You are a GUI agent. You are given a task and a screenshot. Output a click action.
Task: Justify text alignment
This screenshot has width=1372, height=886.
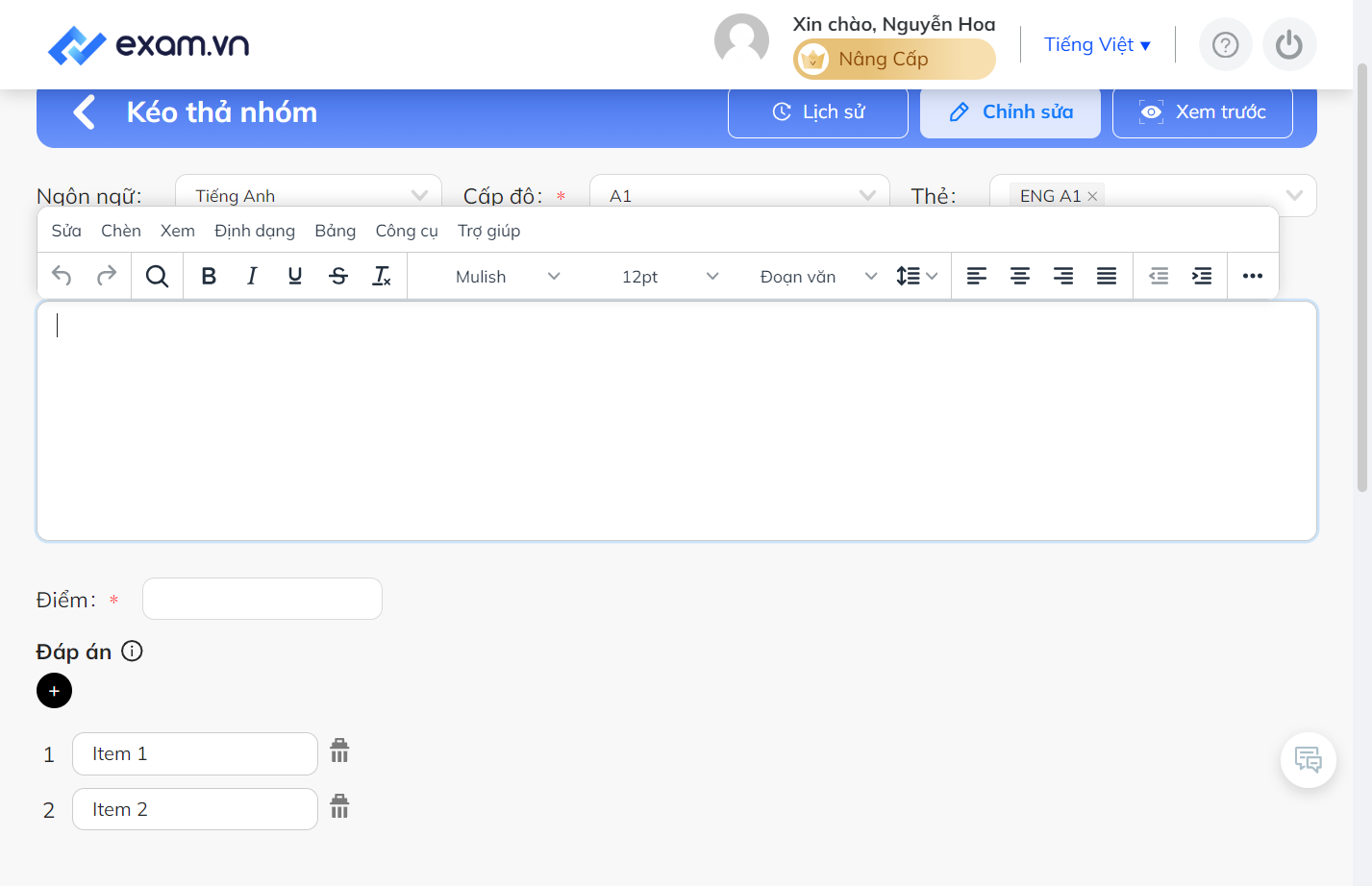1107,276
